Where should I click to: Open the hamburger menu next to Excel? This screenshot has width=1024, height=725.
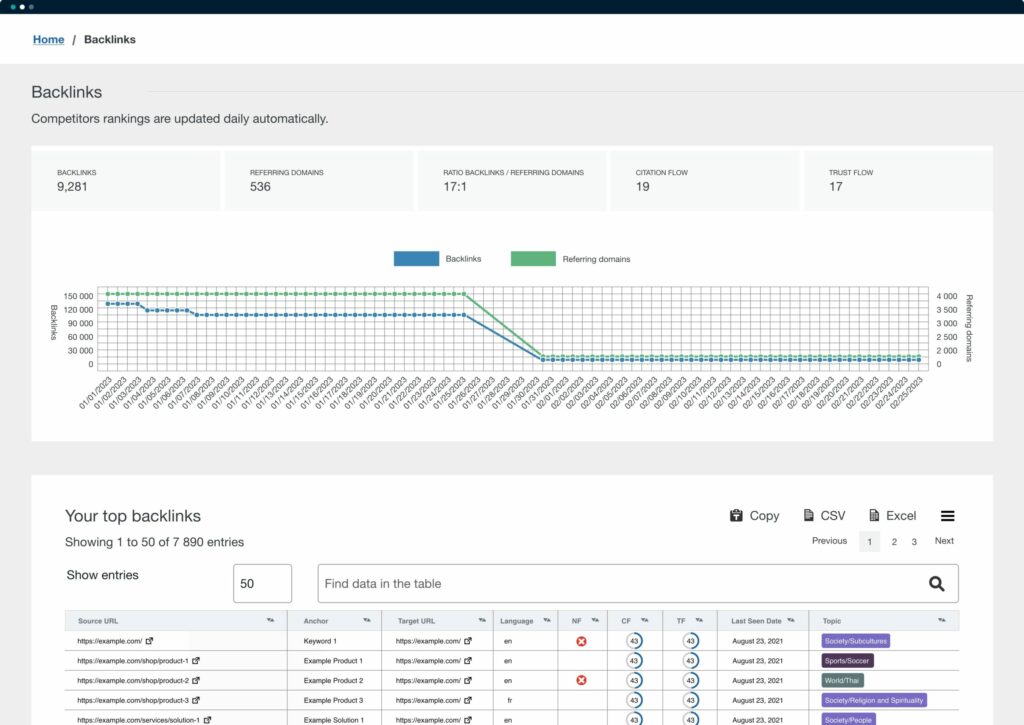(x=947, y=515)
